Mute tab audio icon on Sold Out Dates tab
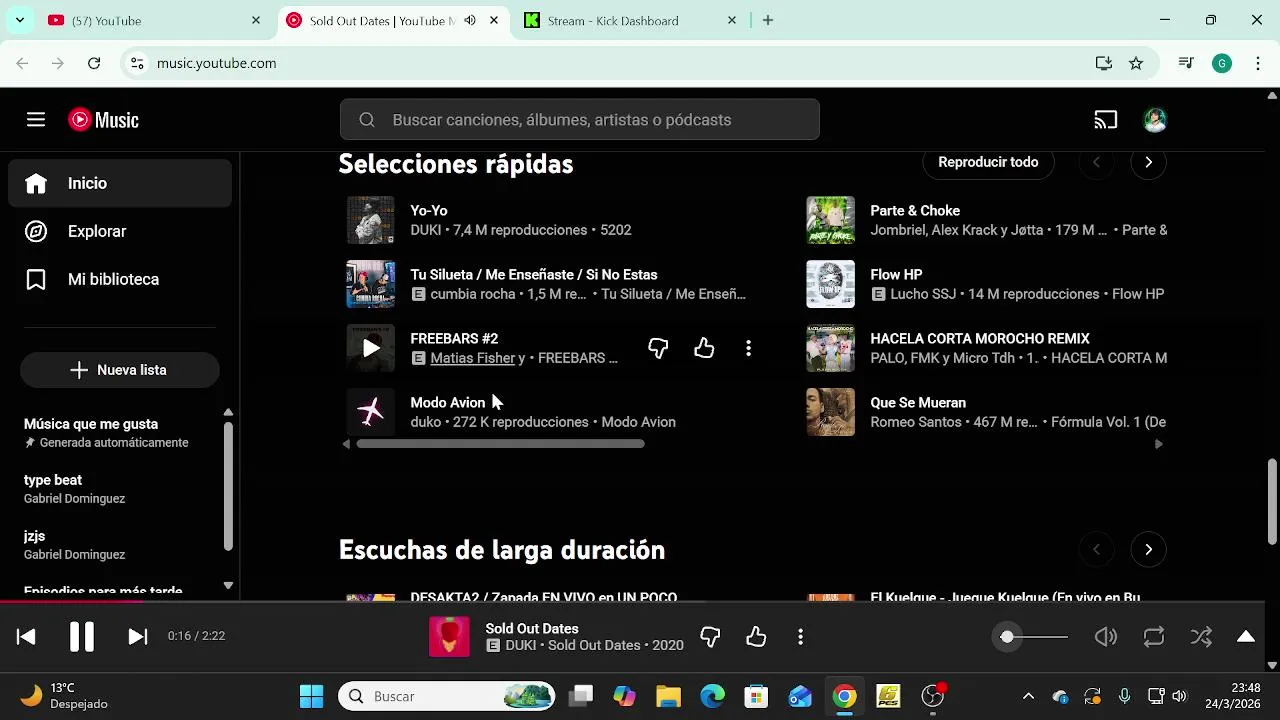This screenshot has width=1280, height=720. (470, 20)
